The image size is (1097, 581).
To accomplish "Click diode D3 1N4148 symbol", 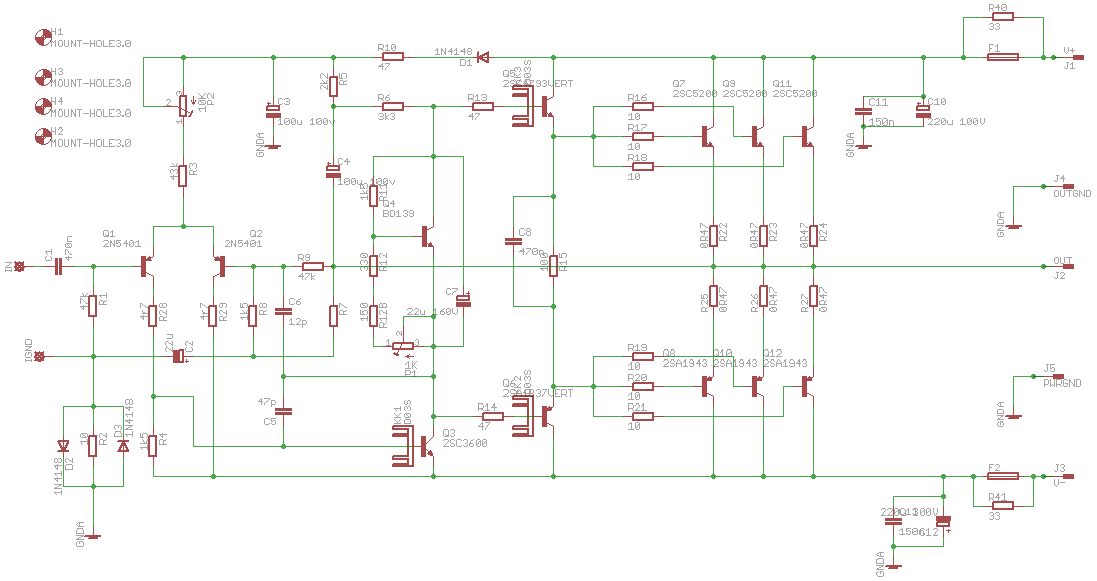I will click(x=123, y=446).
